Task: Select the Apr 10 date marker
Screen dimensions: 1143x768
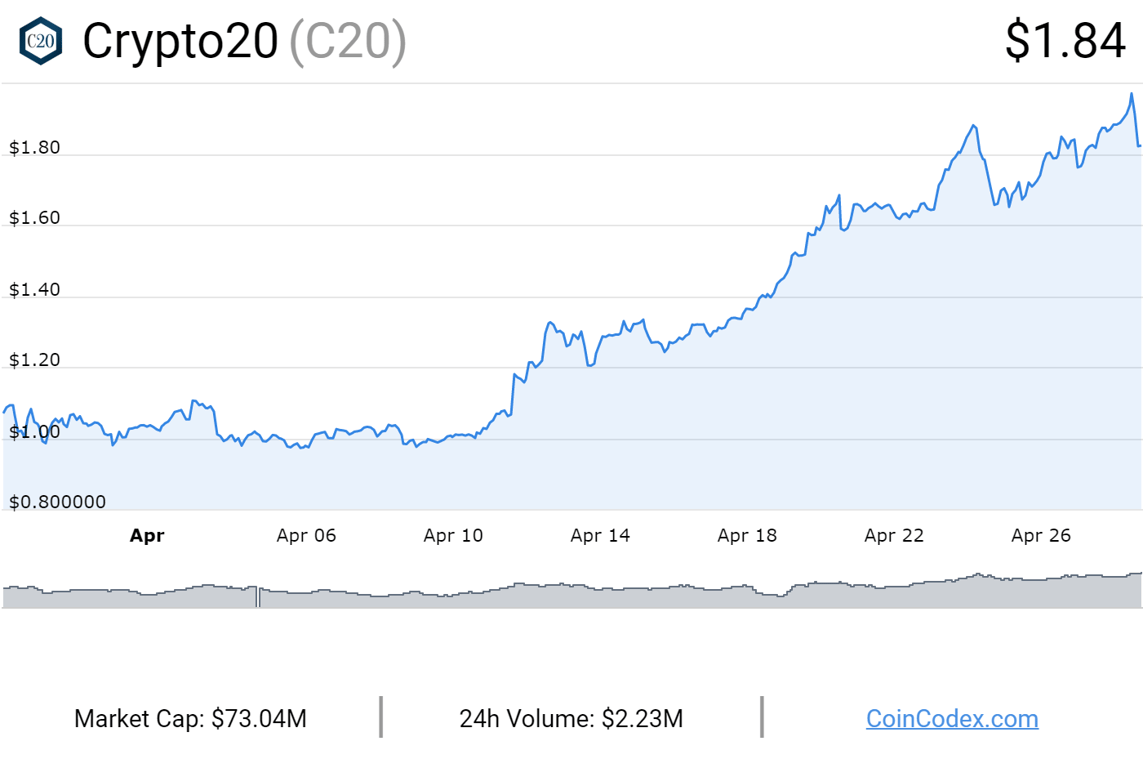Action: coord(453,535)
